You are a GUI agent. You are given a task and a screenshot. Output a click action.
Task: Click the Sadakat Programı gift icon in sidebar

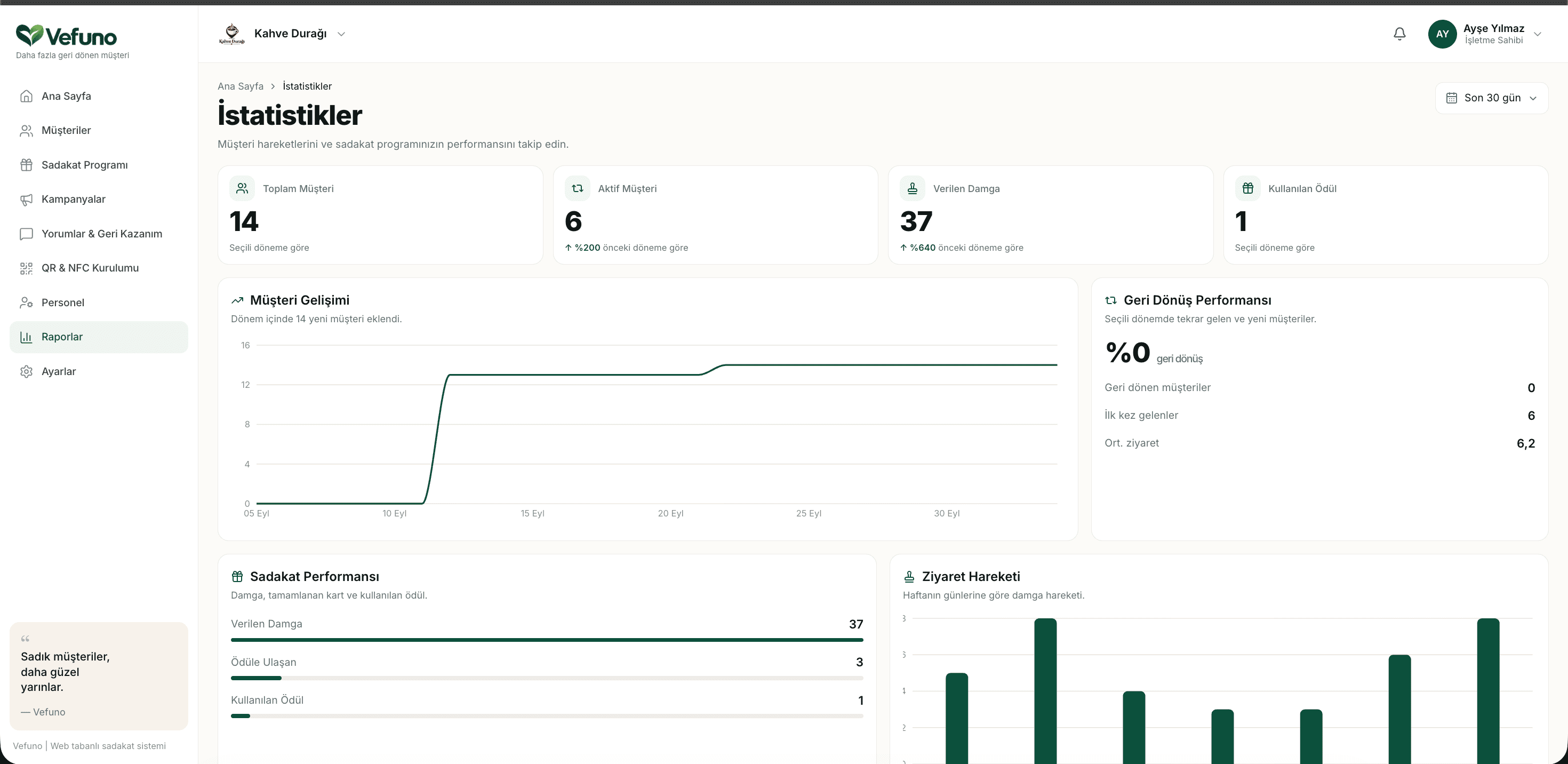(x=26, y=165)
